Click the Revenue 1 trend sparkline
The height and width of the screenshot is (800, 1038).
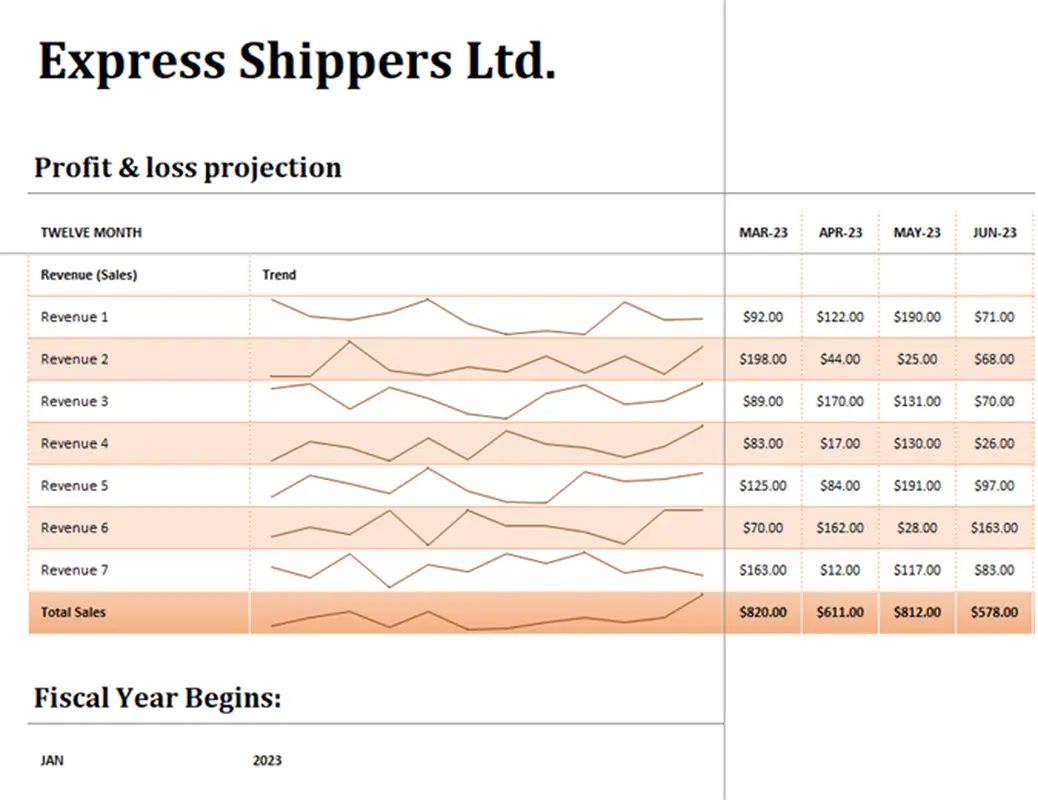486,317
